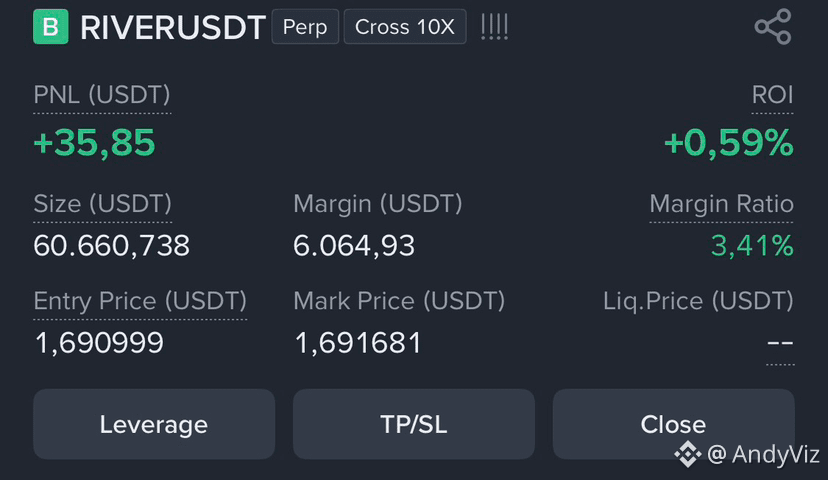Viewport: 828px width, 480px height.
Task: Click the Binance logo watermark
Action: point(688,454)
